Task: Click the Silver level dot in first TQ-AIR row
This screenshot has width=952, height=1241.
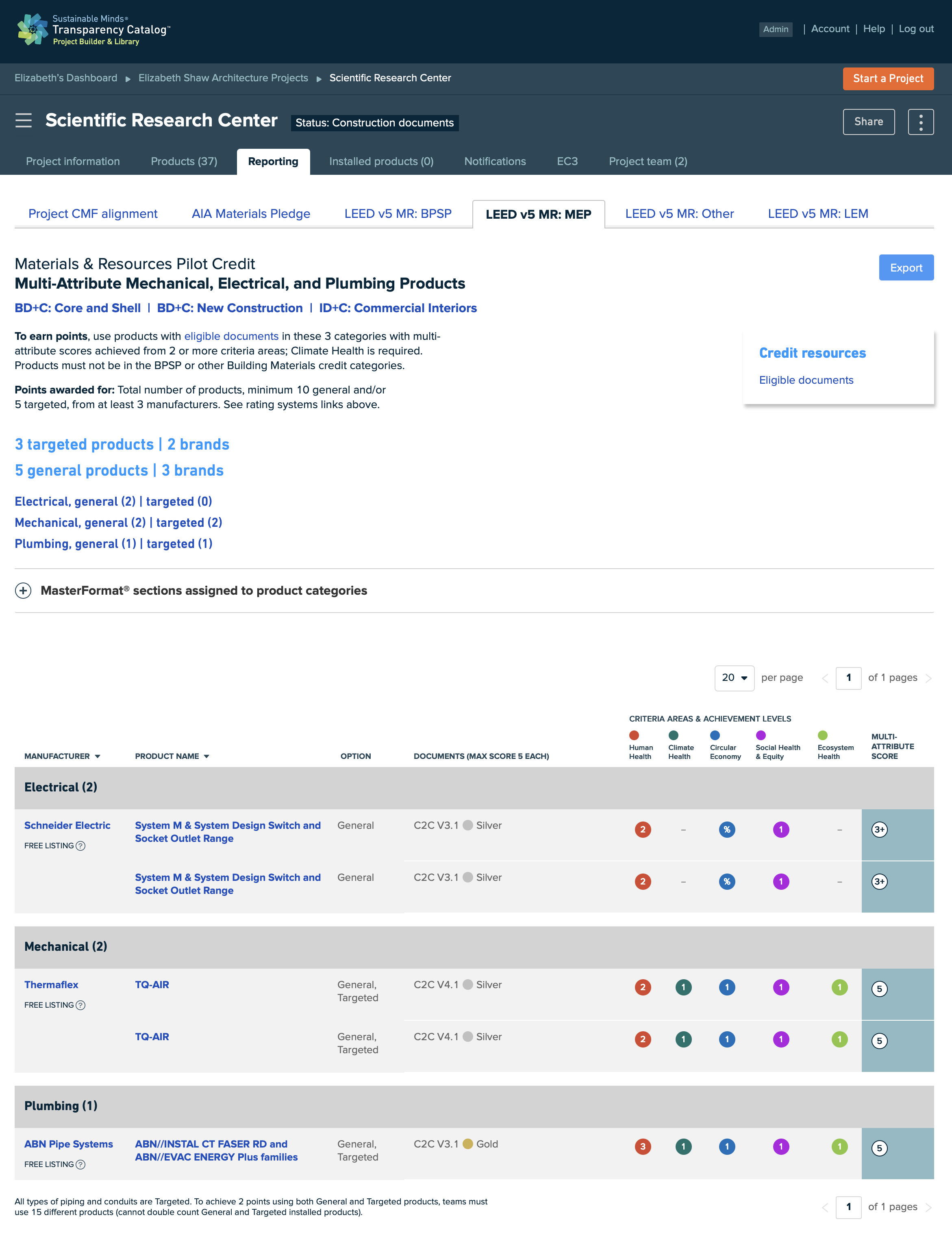Action: (x=468, y=984)
